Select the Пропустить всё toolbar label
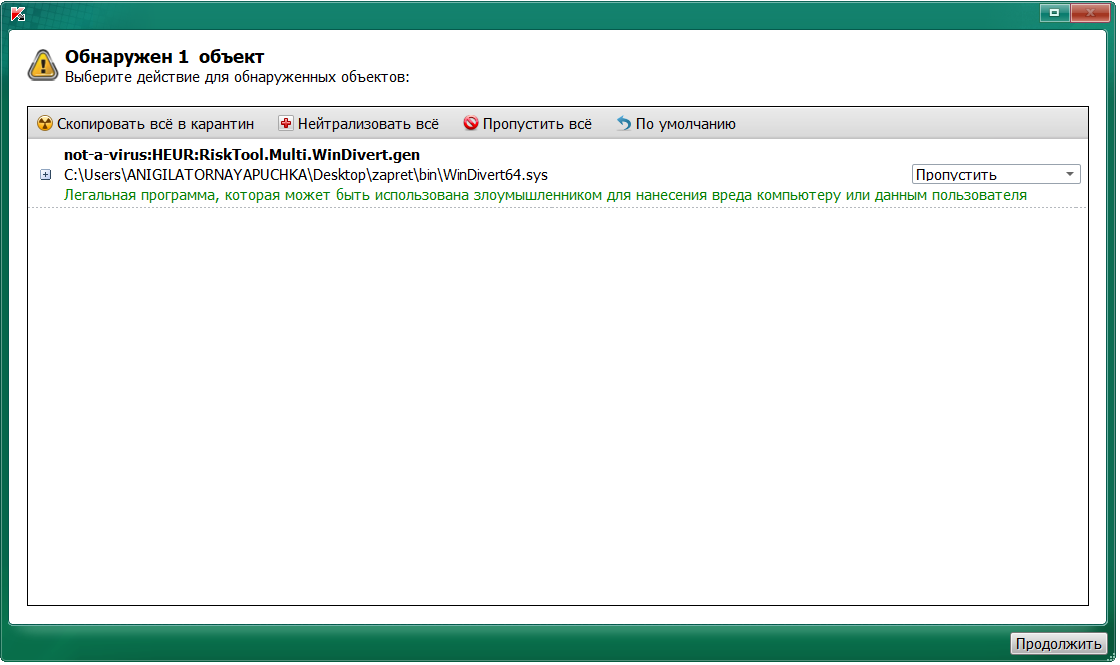The image size is (1120, 665). click(x=537, y=124)
